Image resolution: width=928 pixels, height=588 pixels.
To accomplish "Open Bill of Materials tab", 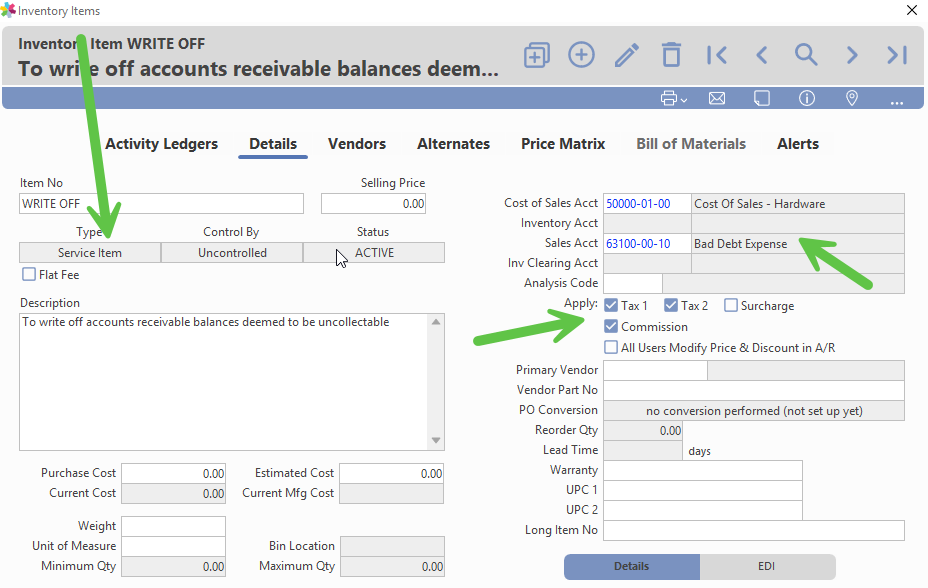I will 691,144.
